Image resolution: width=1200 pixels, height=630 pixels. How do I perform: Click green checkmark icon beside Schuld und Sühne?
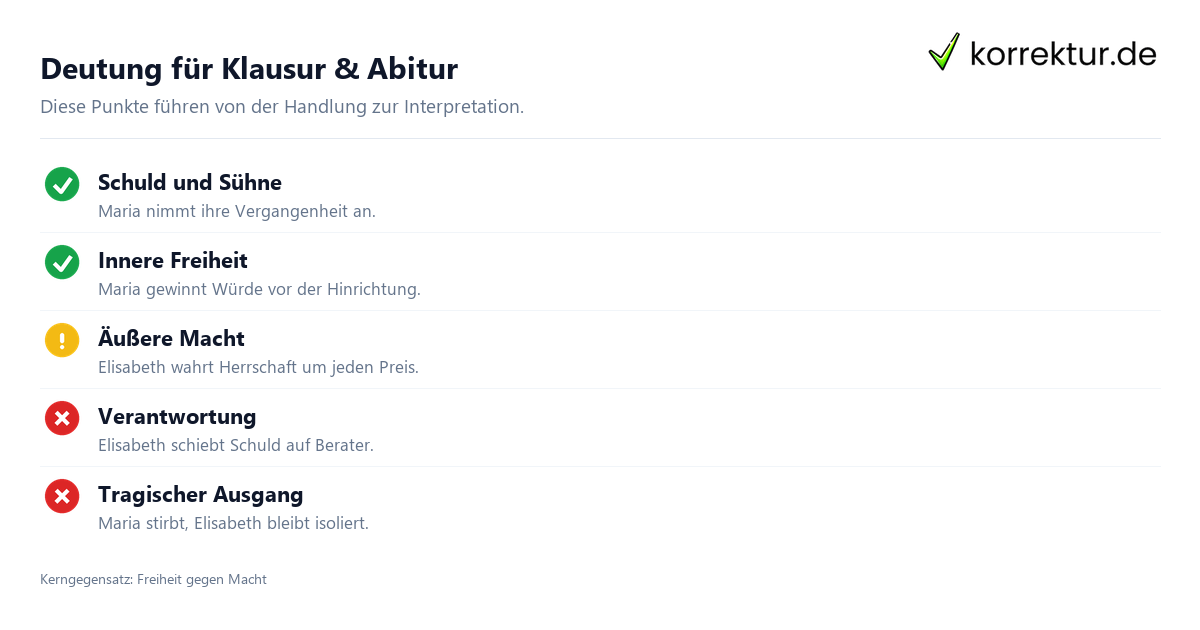(x=62, y=184)
